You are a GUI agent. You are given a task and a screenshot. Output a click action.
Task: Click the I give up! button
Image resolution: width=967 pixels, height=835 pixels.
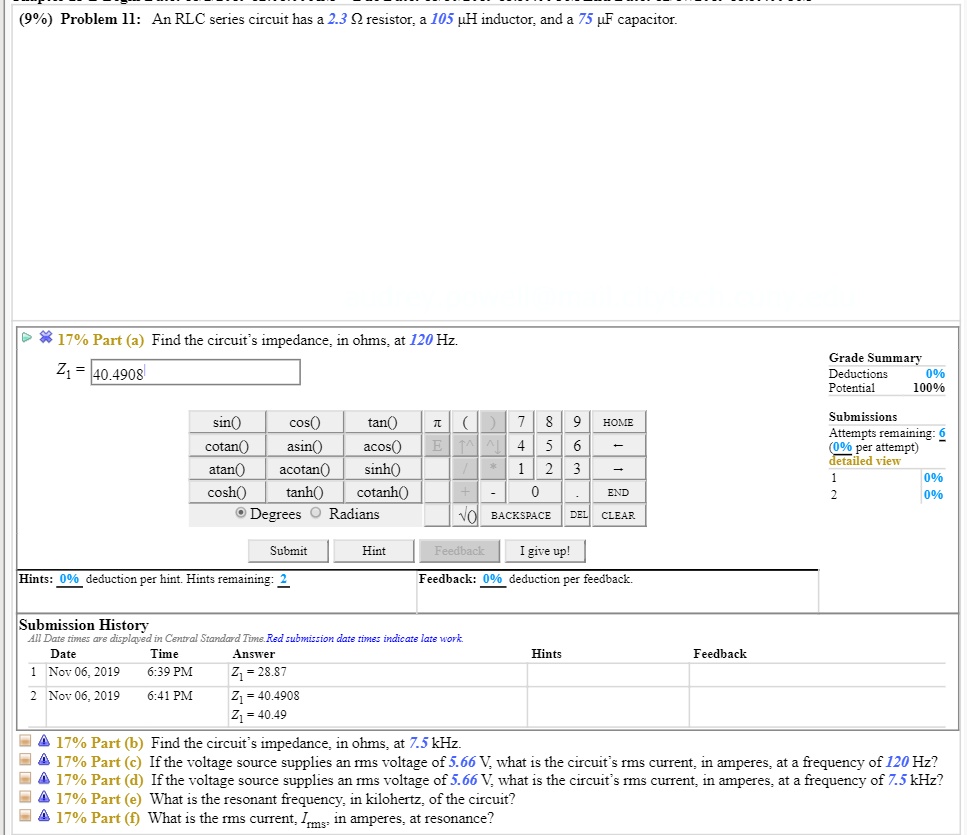(x=545, y=551)
